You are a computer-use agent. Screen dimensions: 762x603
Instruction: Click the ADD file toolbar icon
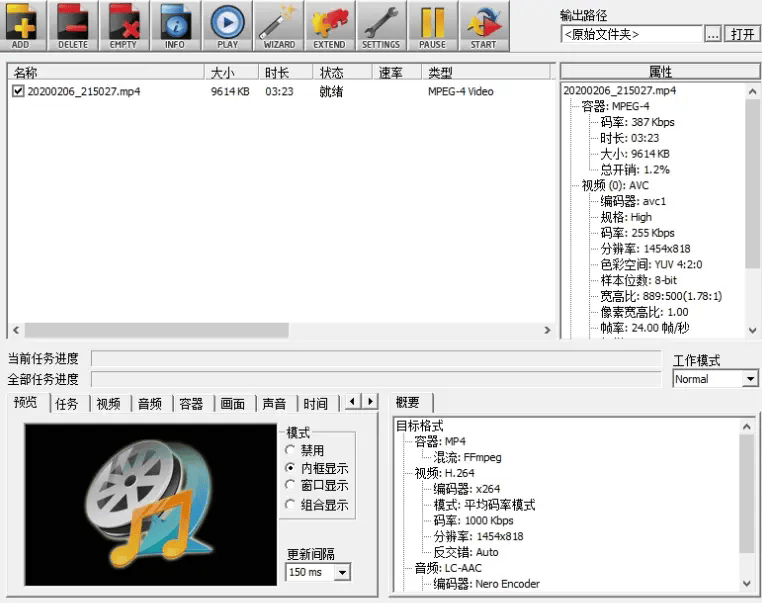(x=22, y=25)
